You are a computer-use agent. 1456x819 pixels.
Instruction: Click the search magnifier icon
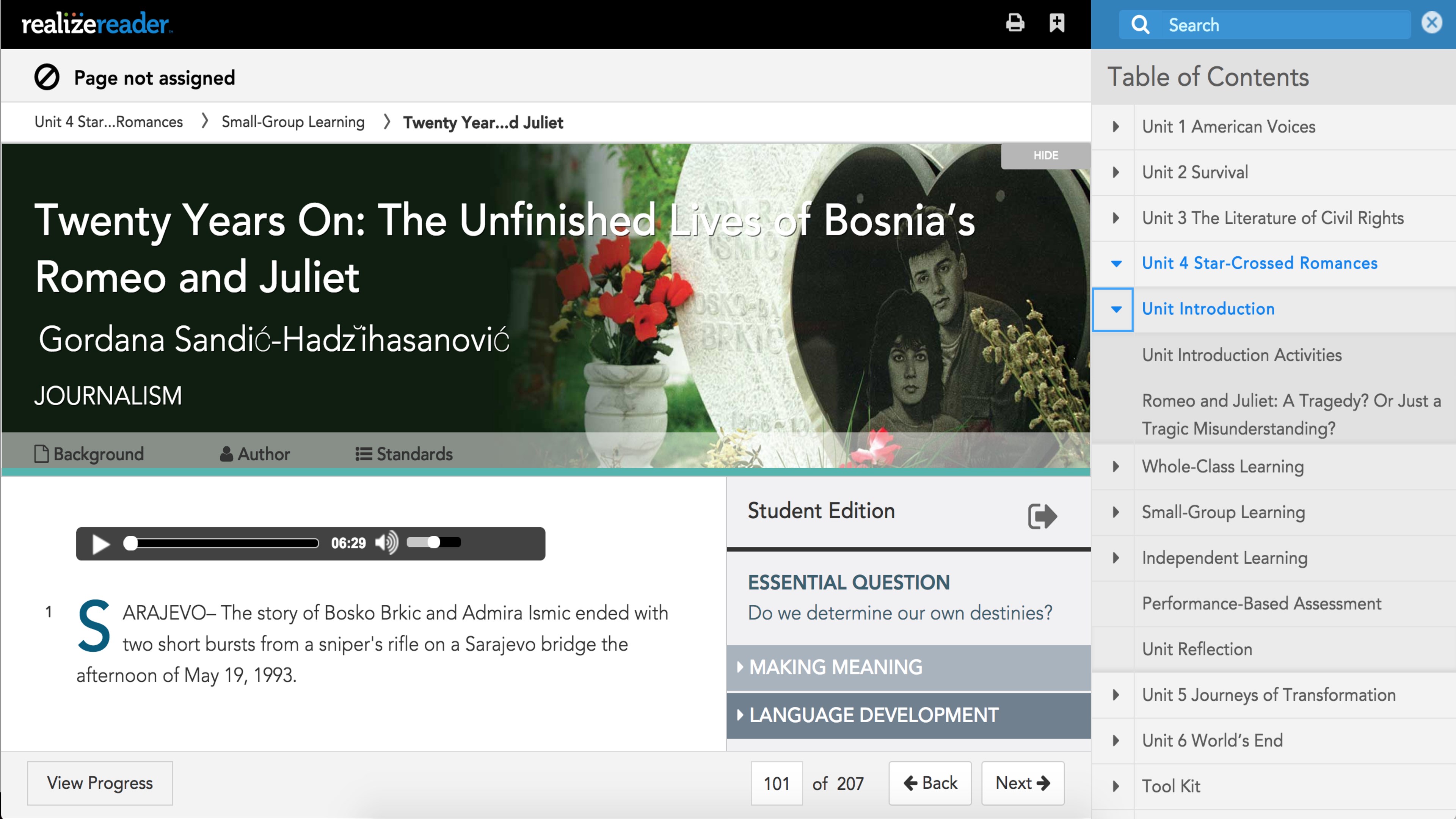[1140, 25]
